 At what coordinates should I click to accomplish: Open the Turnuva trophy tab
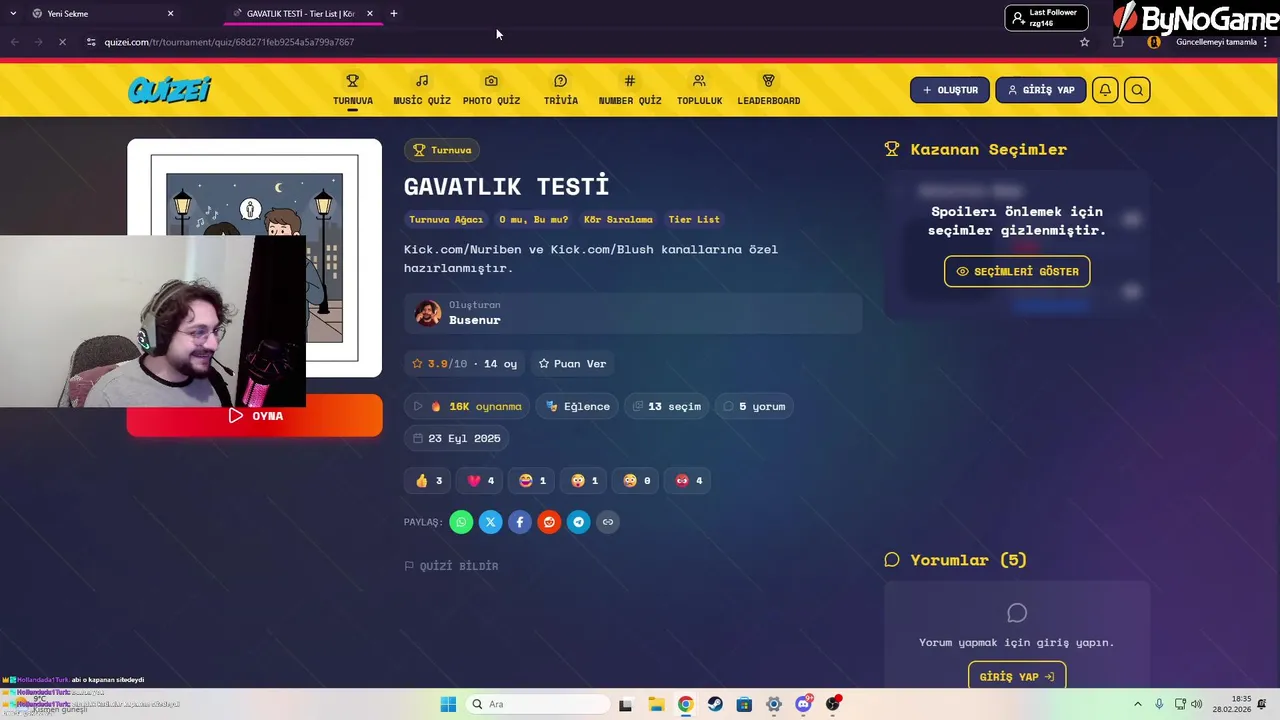pyautogui.click(x=353, y=90)
